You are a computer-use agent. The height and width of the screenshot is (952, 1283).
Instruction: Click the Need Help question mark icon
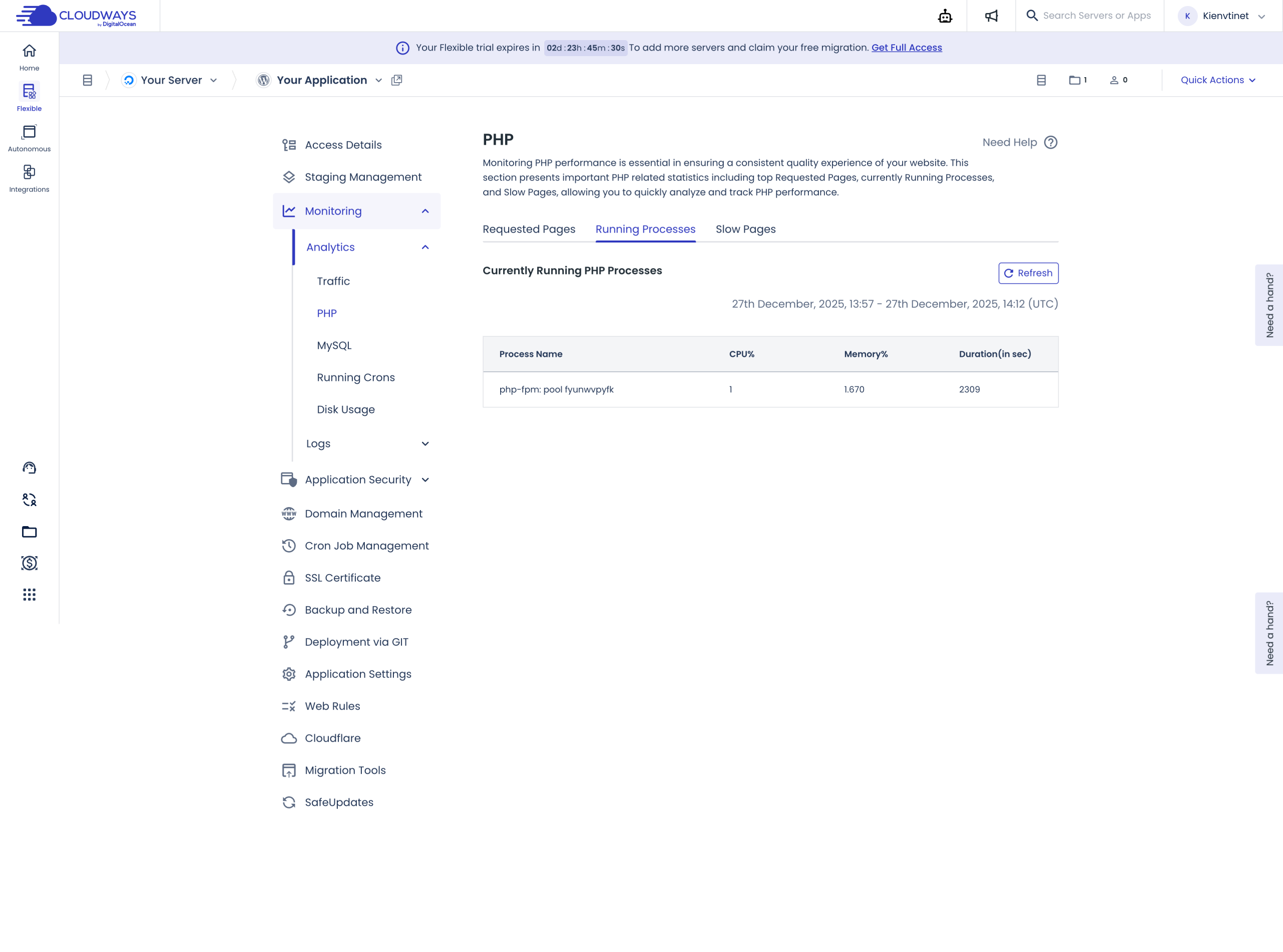pos(1050,142)
